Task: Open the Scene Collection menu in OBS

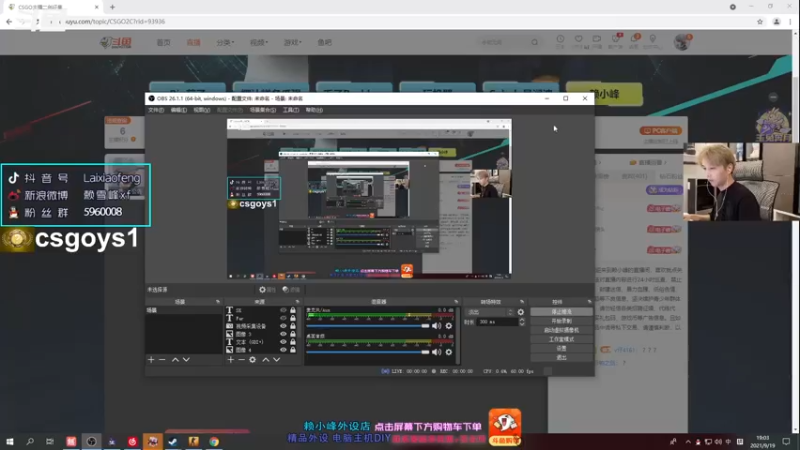Action: pyautogui.click(x=263, y=110)
